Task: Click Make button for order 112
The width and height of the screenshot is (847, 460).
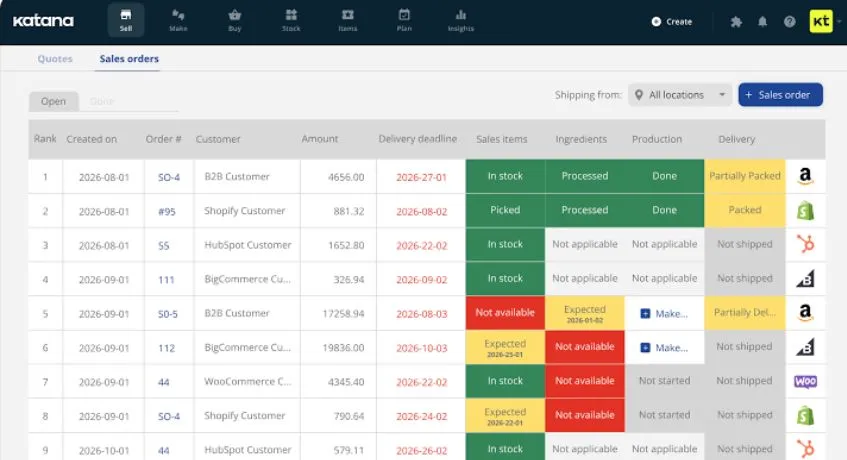Action: pos(664,348)
